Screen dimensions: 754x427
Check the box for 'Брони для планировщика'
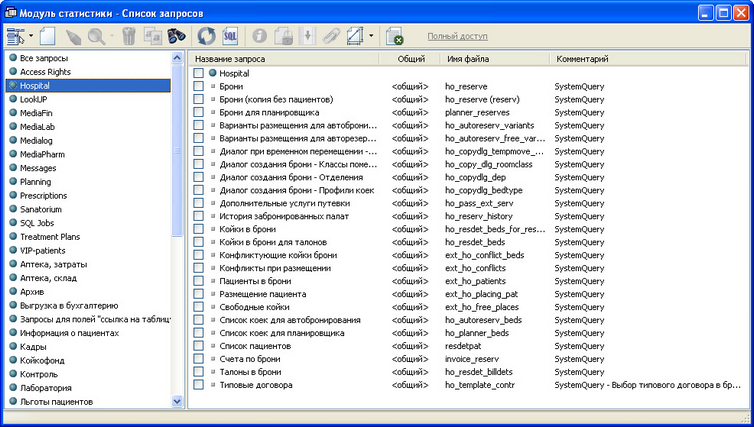click(198, 112)
